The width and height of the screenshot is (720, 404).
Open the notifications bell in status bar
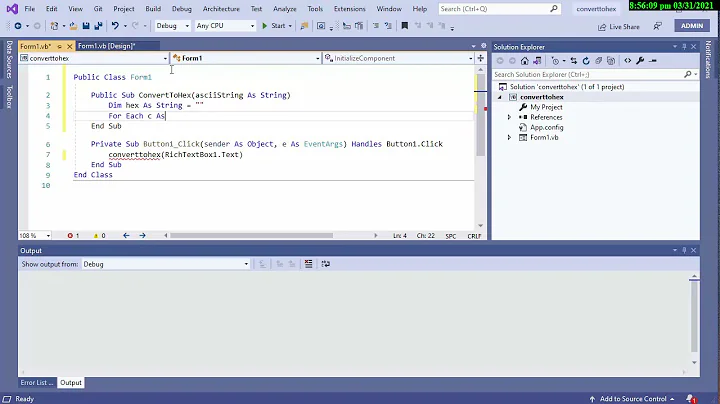click(x=691, y=398)
